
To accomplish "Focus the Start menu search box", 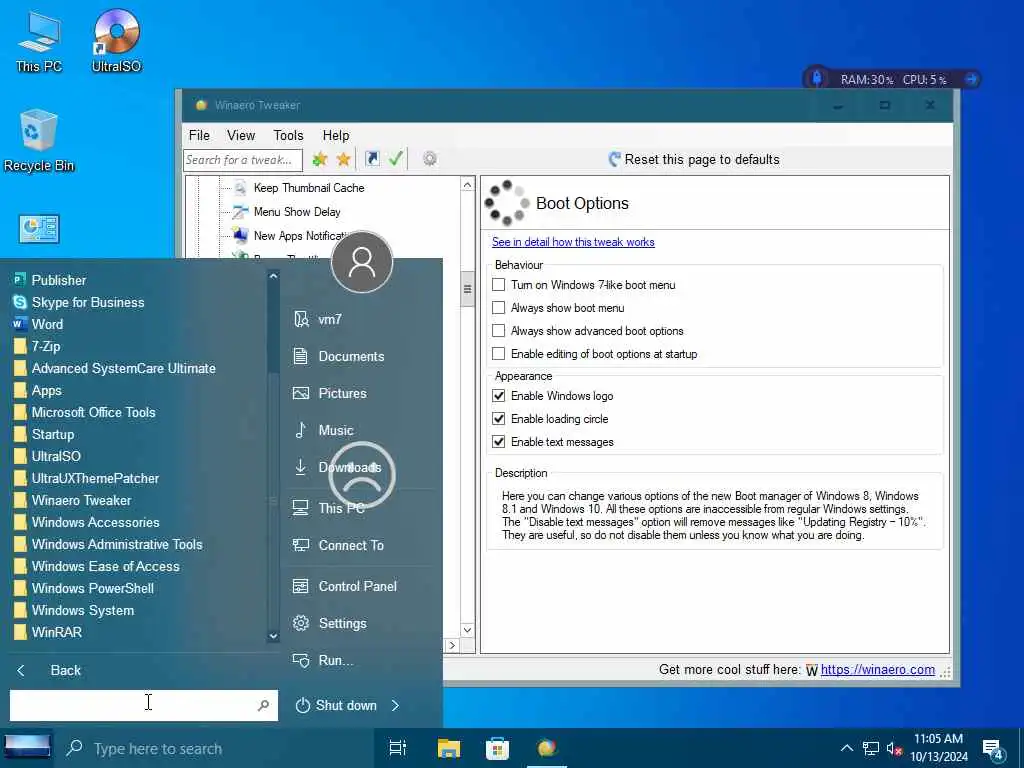I will click(x=144, y=705).
